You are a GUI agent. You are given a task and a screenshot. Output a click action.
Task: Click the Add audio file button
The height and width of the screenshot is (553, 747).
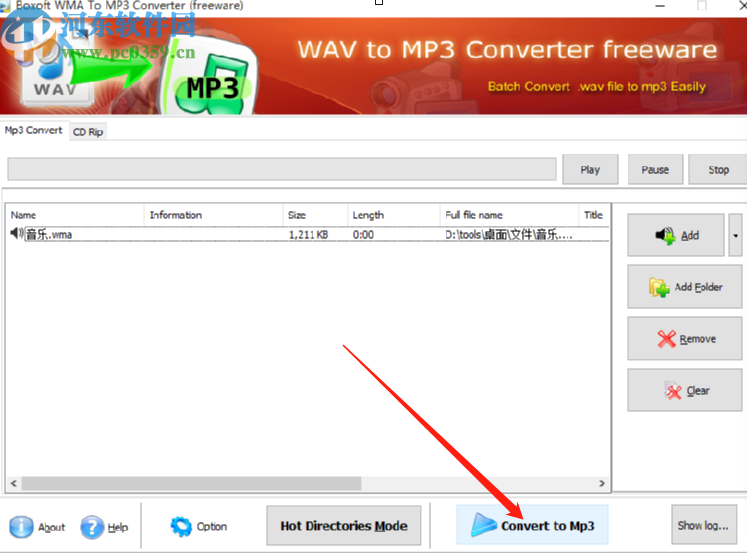pos(676,235)
